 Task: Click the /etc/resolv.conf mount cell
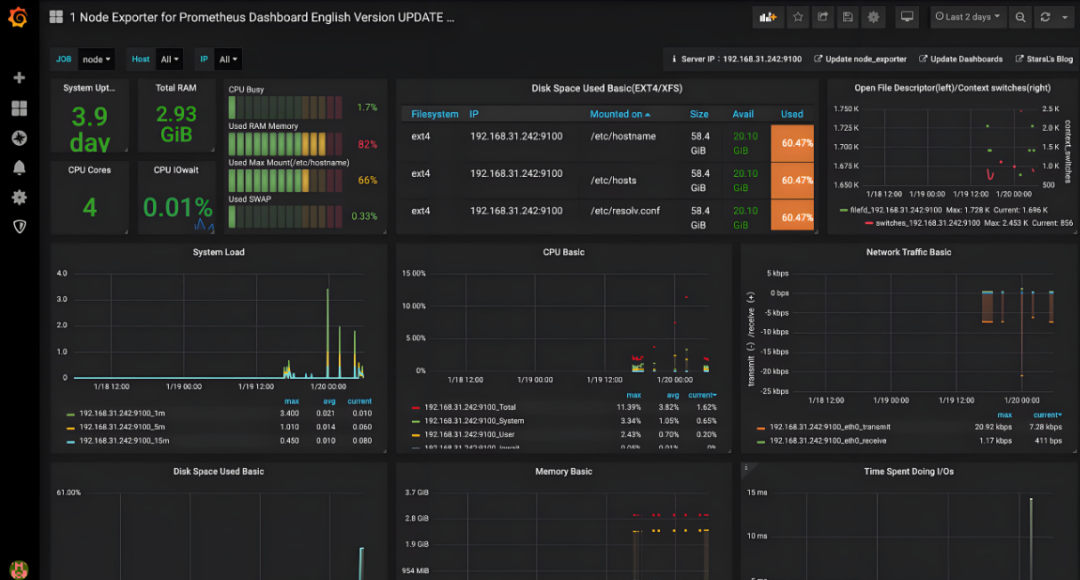click(x=625, y=211)
